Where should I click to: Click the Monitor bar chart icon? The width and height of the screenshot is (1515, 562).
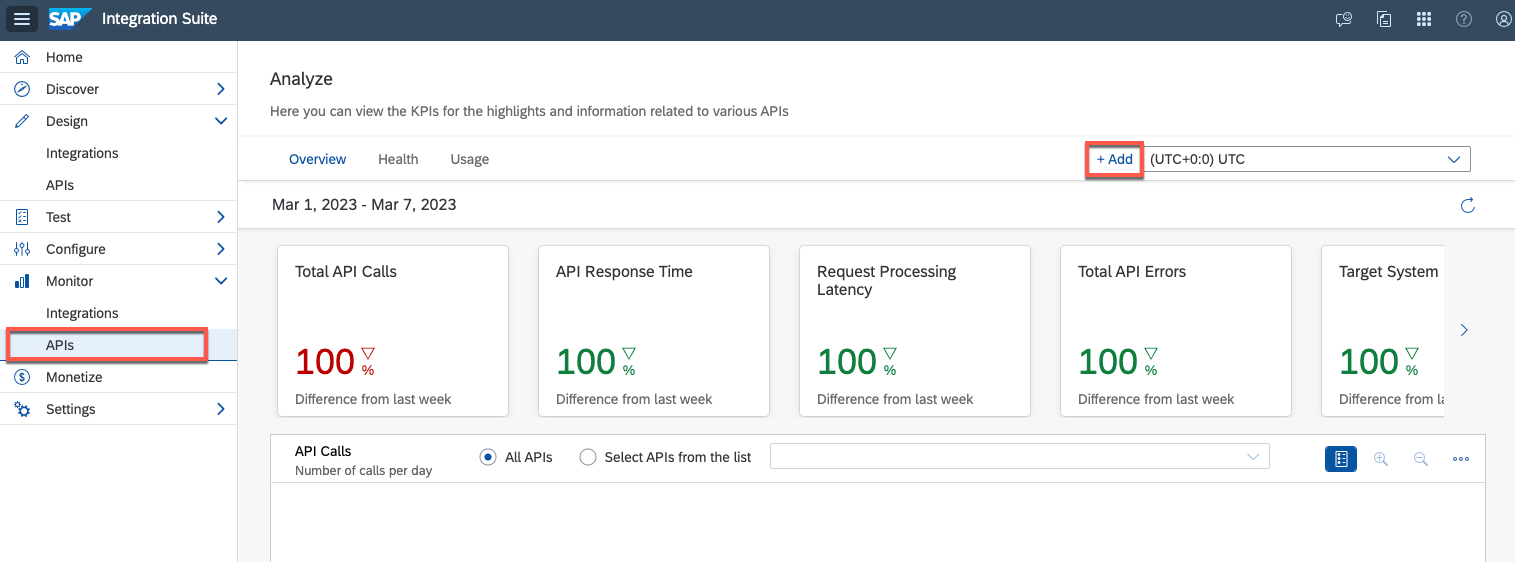tap(22, 281)
